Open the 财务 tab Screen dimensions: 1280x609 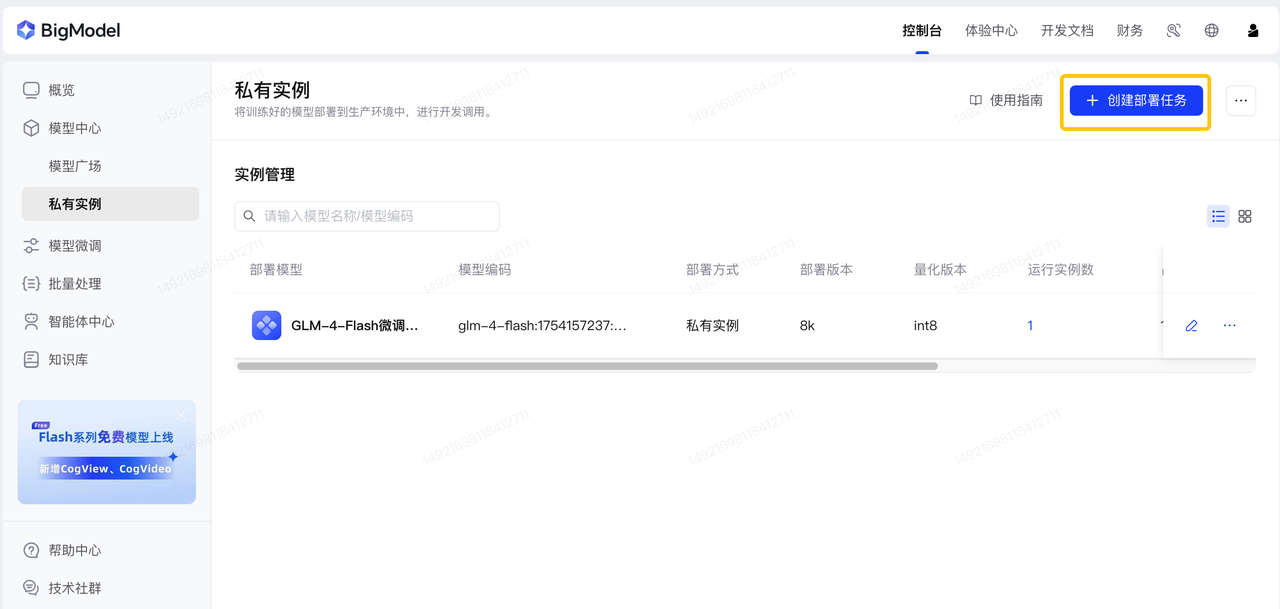(1130, 30)
